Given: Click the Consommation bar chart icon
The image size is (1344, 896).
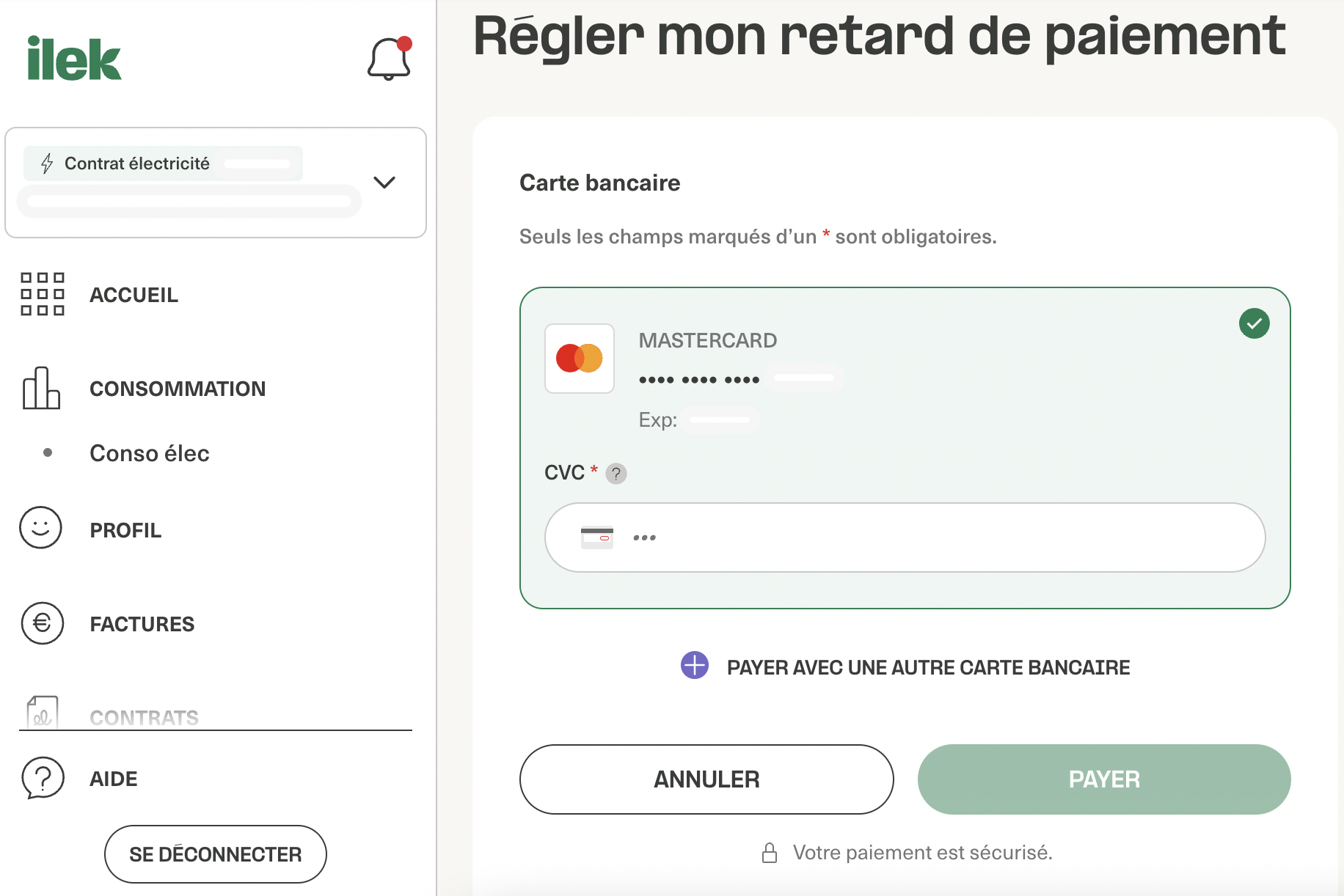Looking at the screenshot, I should (41, 388).
